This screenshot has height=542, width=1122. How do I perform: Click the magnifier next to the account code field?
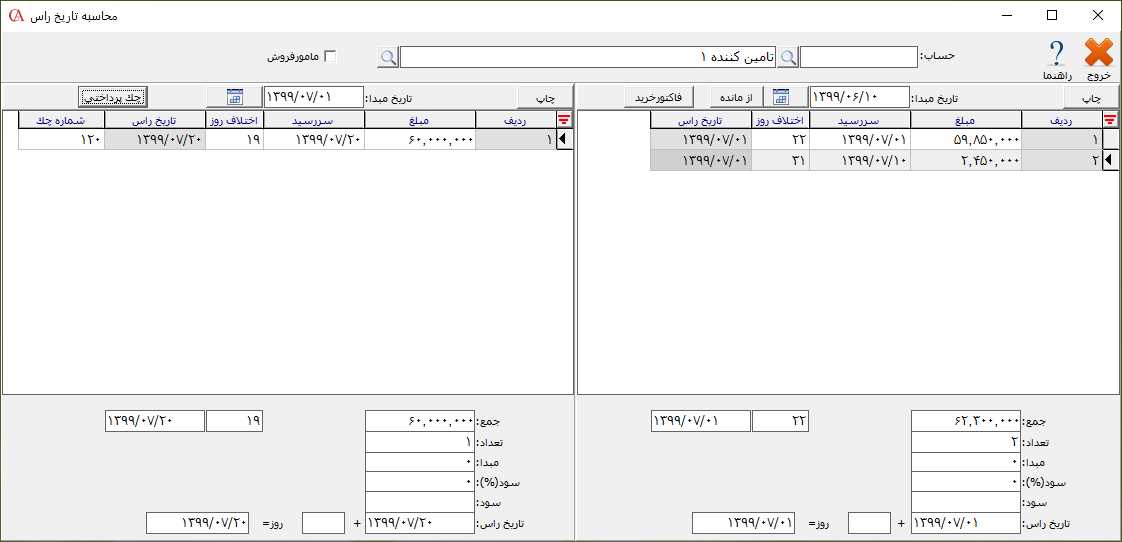click(789, 57)
